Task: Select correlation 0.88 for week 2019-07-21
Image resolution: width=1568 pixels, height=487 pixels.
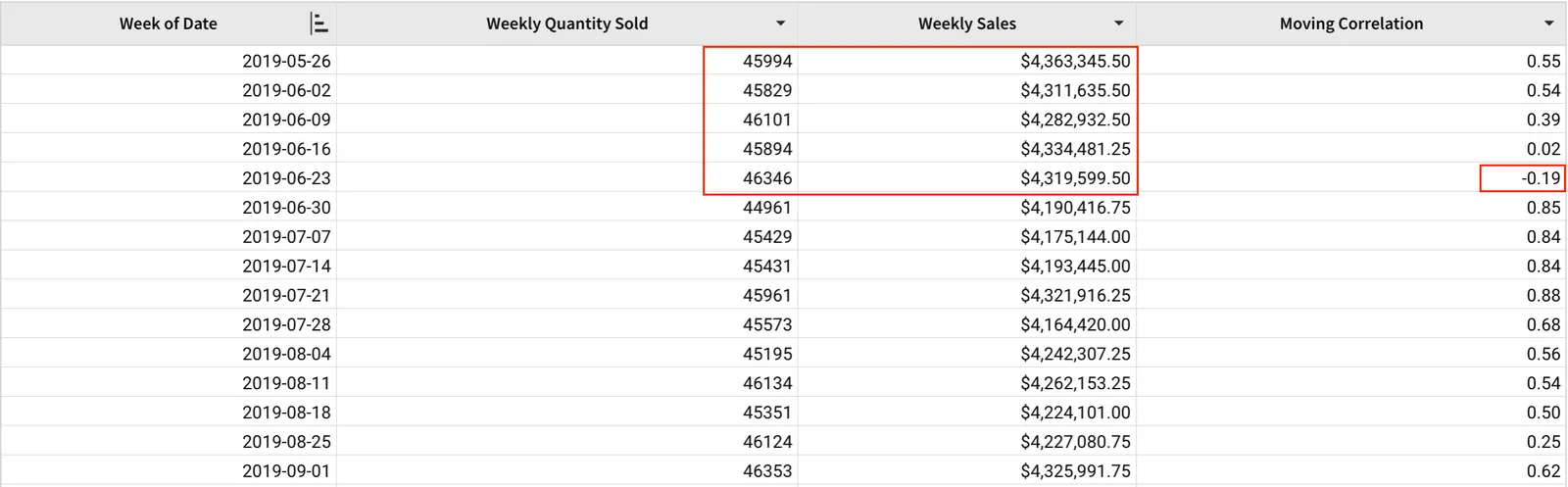Action: pos(1351,295)
